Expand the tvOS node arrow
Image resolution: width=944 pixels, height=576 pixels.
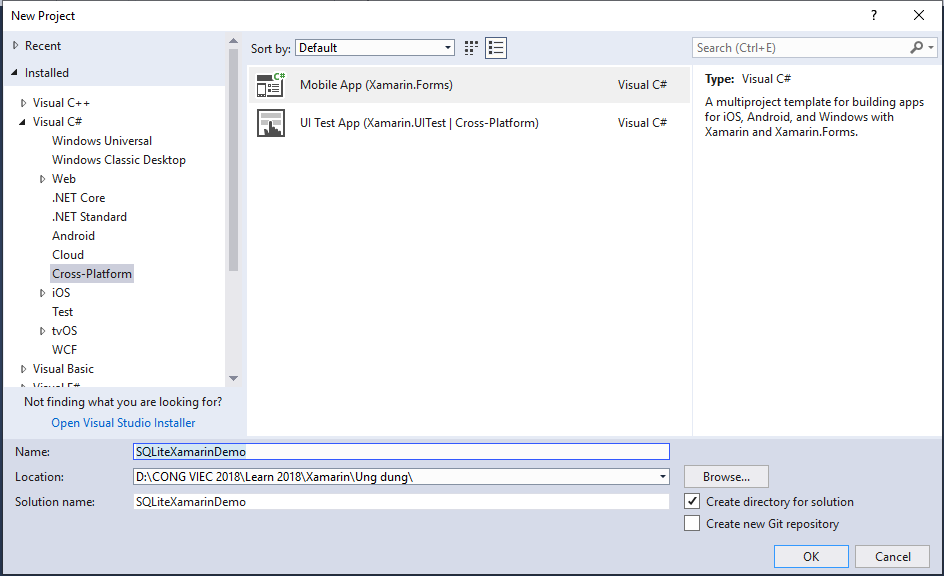click(x=42, y=331)
